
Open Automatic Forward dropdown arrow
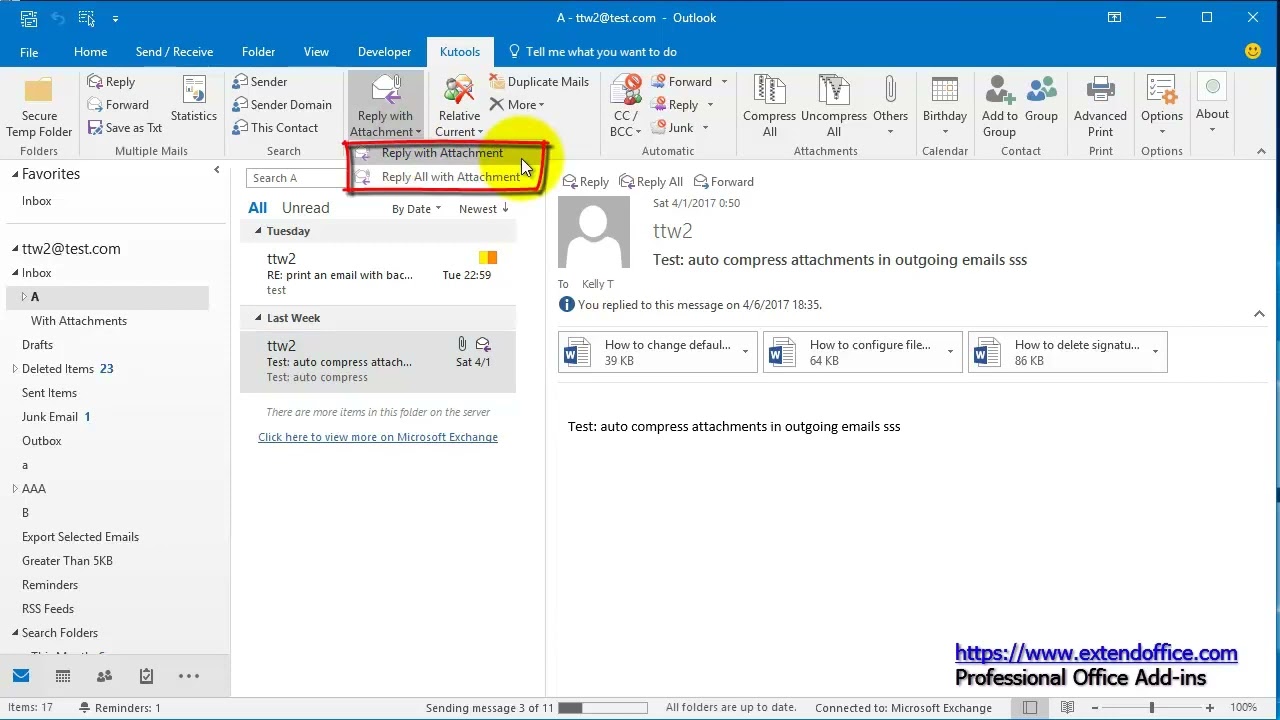coord(724,82)
